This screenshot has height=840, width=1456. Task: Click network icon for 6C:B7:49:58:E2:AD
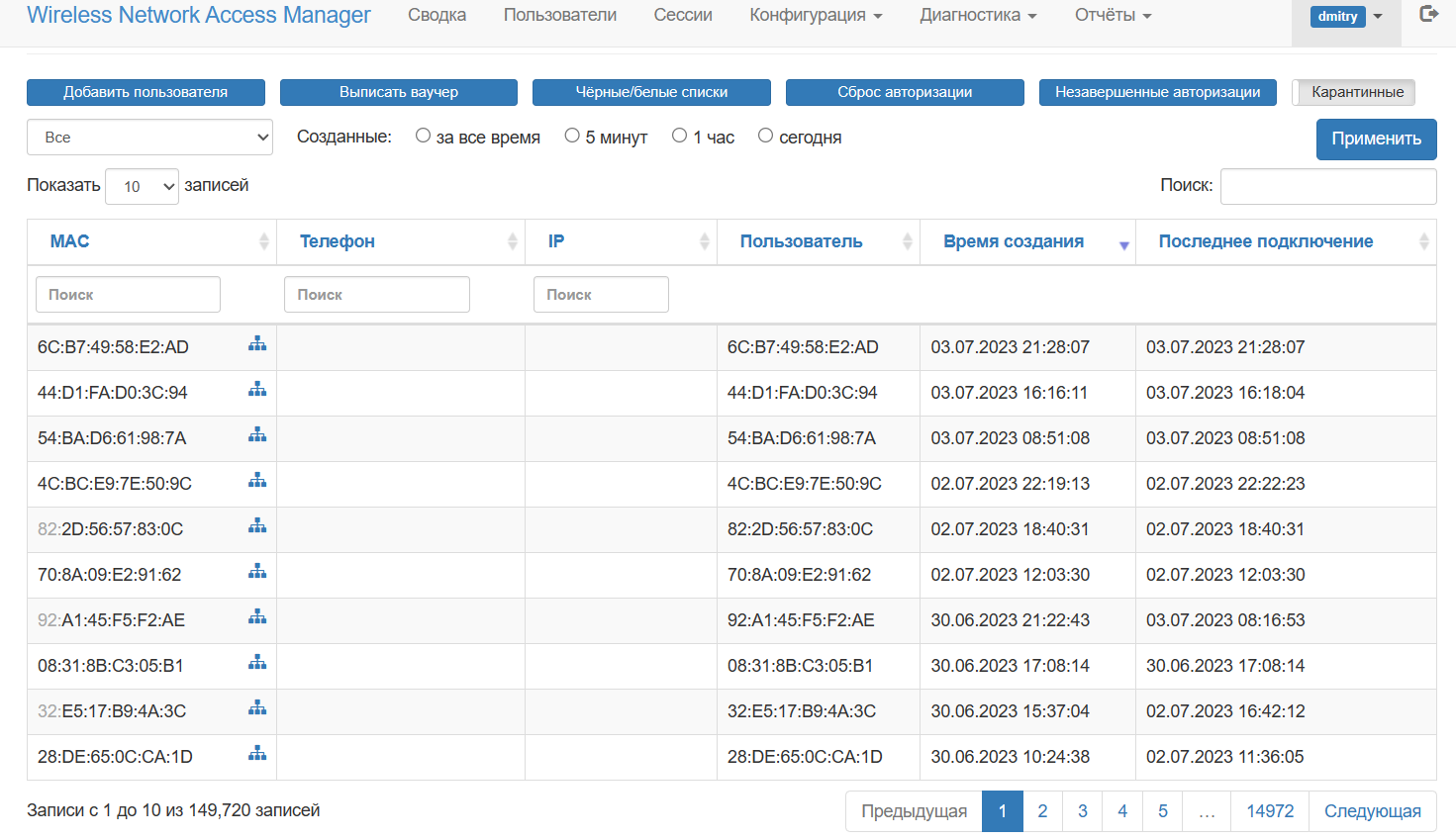click(x=257, y=343)
